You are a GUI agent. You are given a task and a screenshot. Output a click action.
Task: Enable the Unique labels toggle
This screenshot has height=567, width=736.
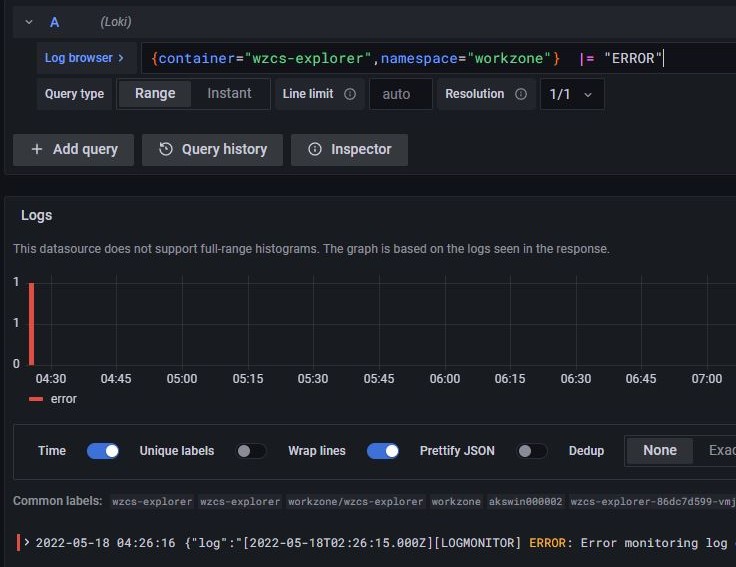click(x=251, y=451)
